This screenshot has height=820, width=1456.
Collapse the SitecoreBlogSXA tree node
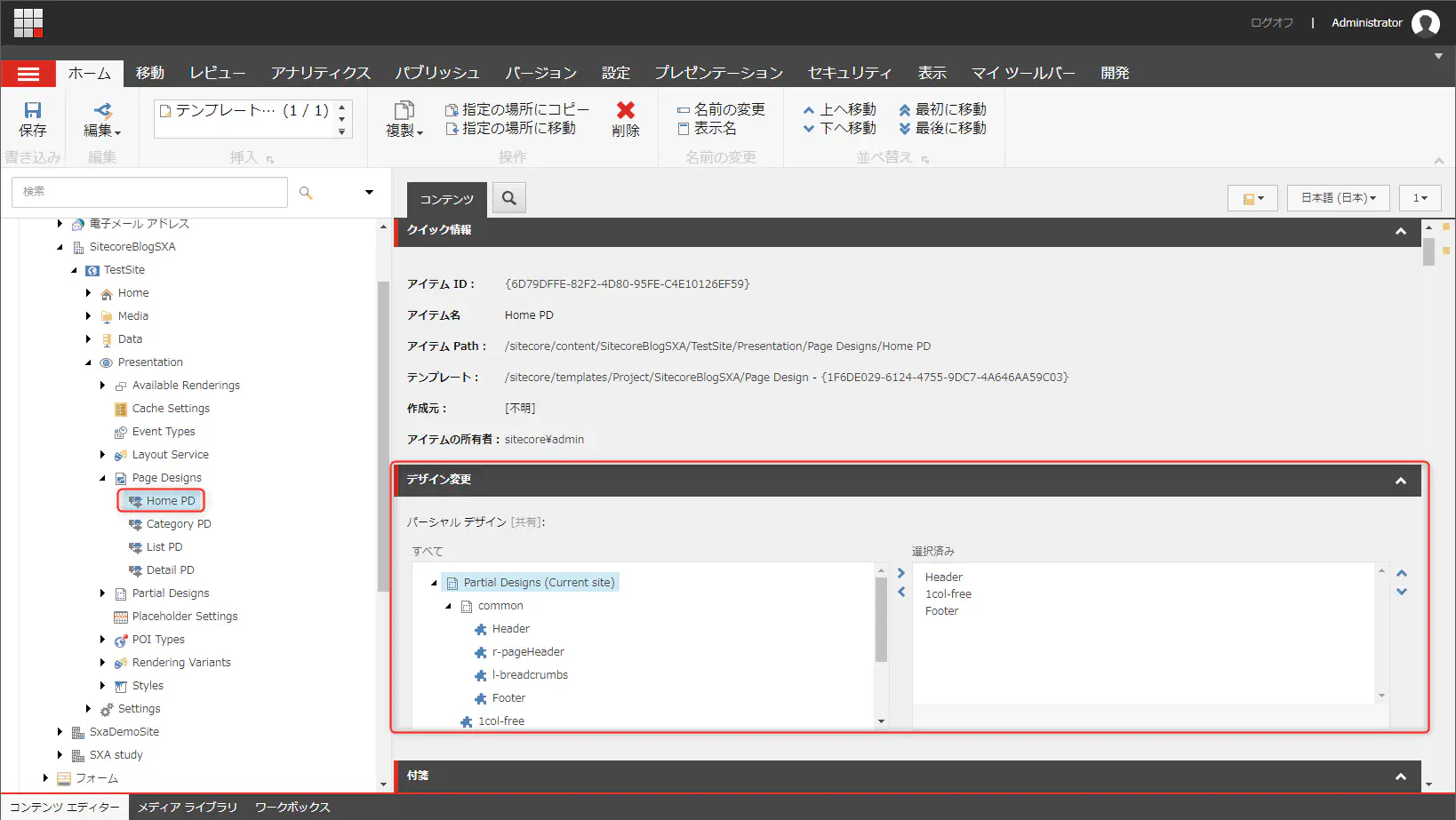[x=60, y=247]
